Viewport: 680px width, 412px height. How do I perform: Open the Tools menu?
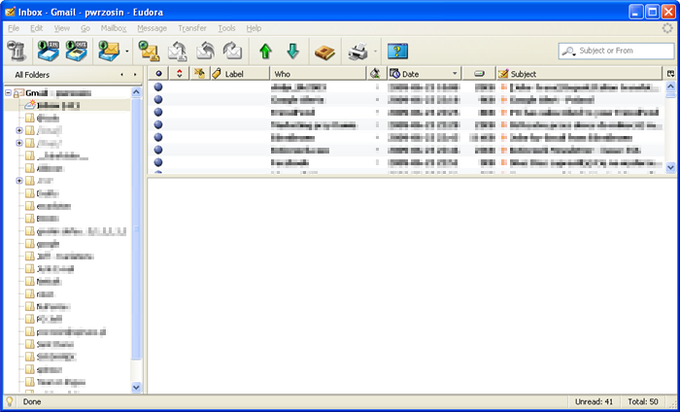pos(226,28)
